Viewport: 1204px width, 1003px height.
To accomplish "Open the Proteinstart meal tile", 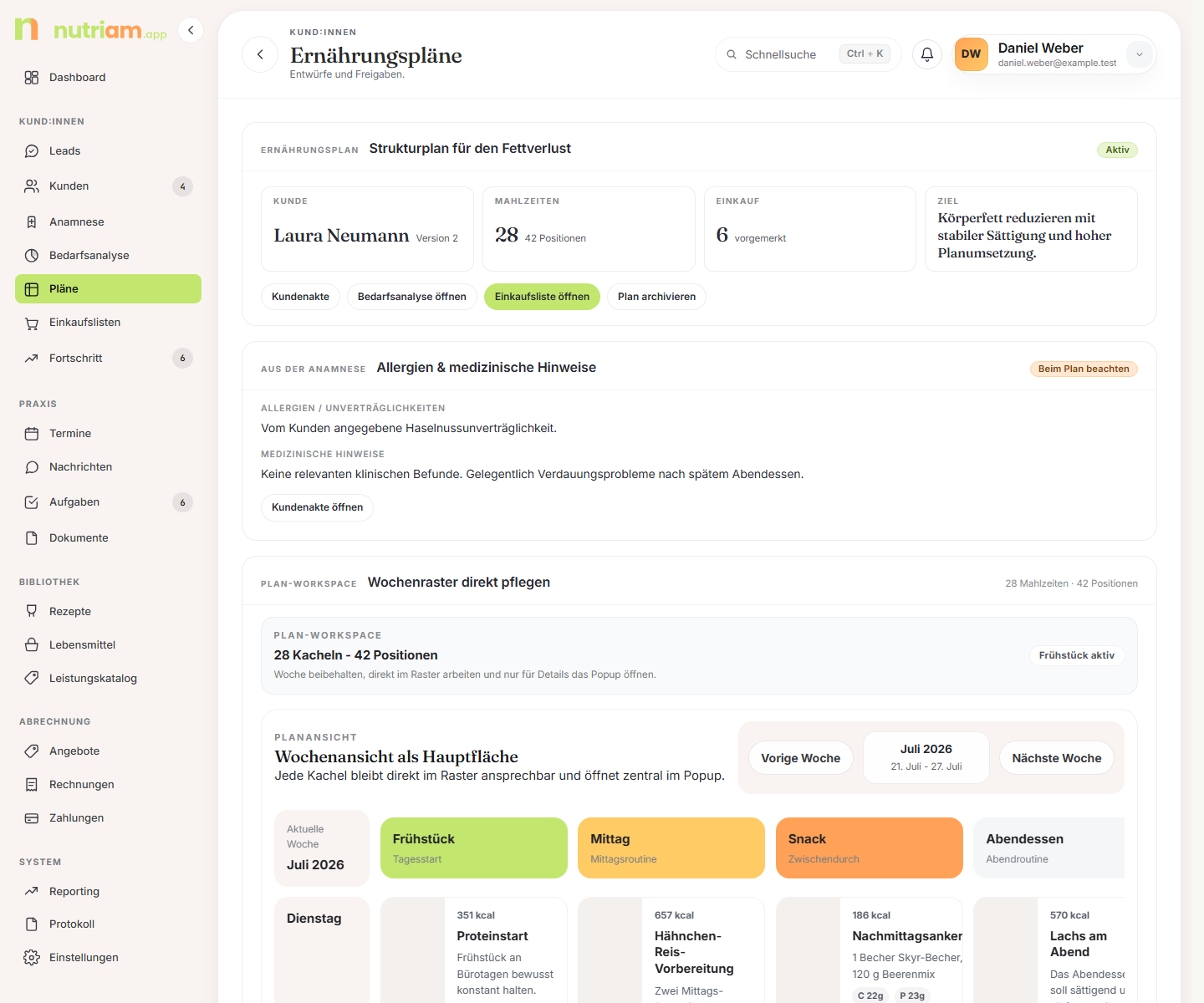I will coord(474,950).
